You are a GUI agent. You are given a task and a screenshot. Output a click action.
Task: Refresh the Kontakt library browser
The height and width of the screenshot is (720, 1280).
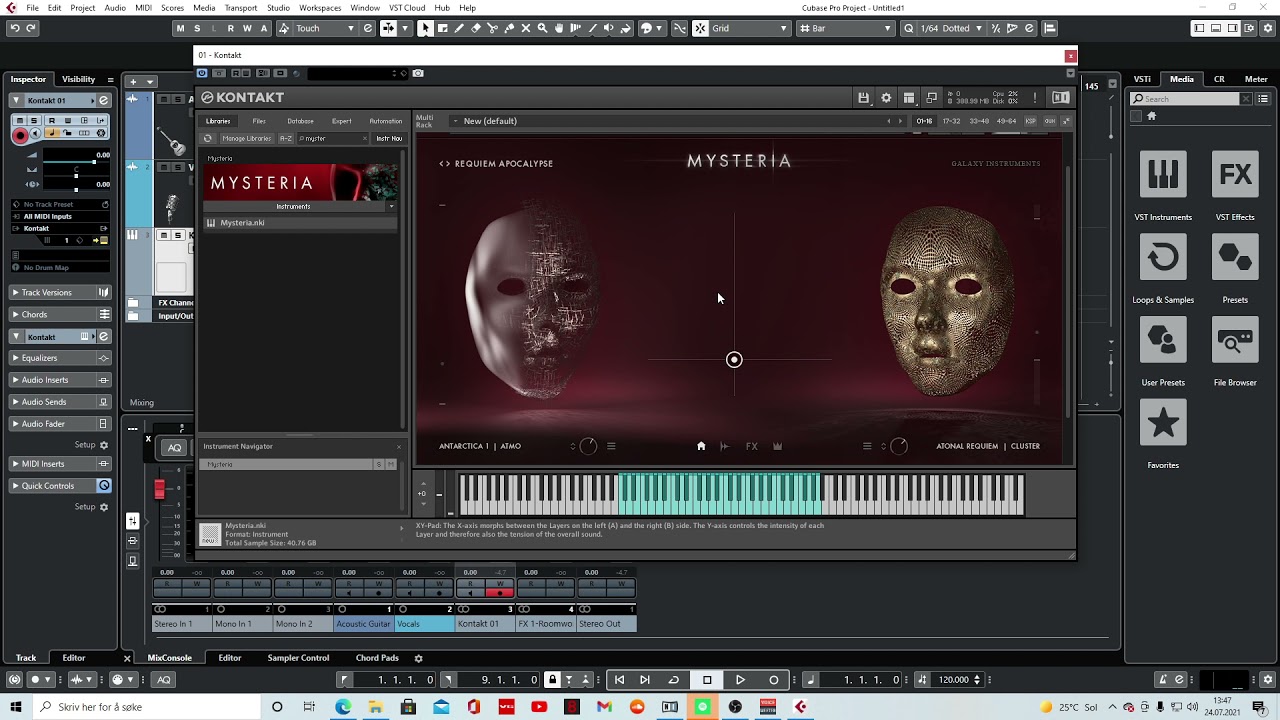point(208,138)
